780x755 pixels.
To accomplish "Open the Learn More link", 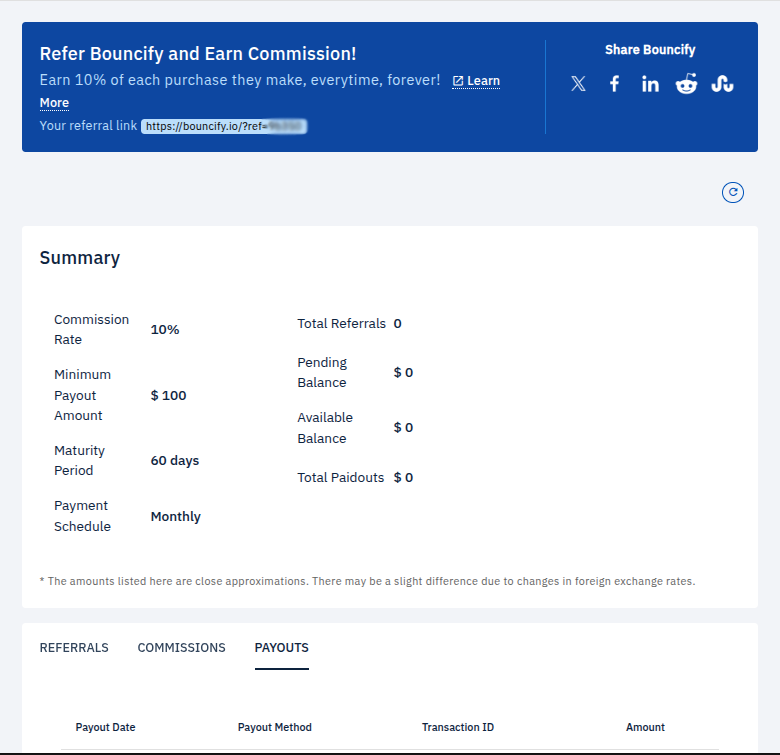I will point(476,81).
